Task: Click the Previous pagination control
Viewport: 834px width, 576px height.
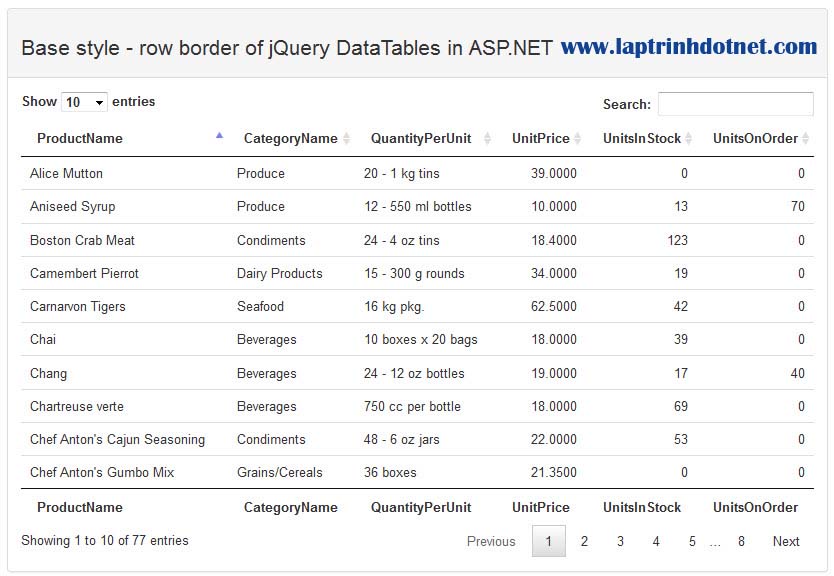Action: click(x=491, y=541)
